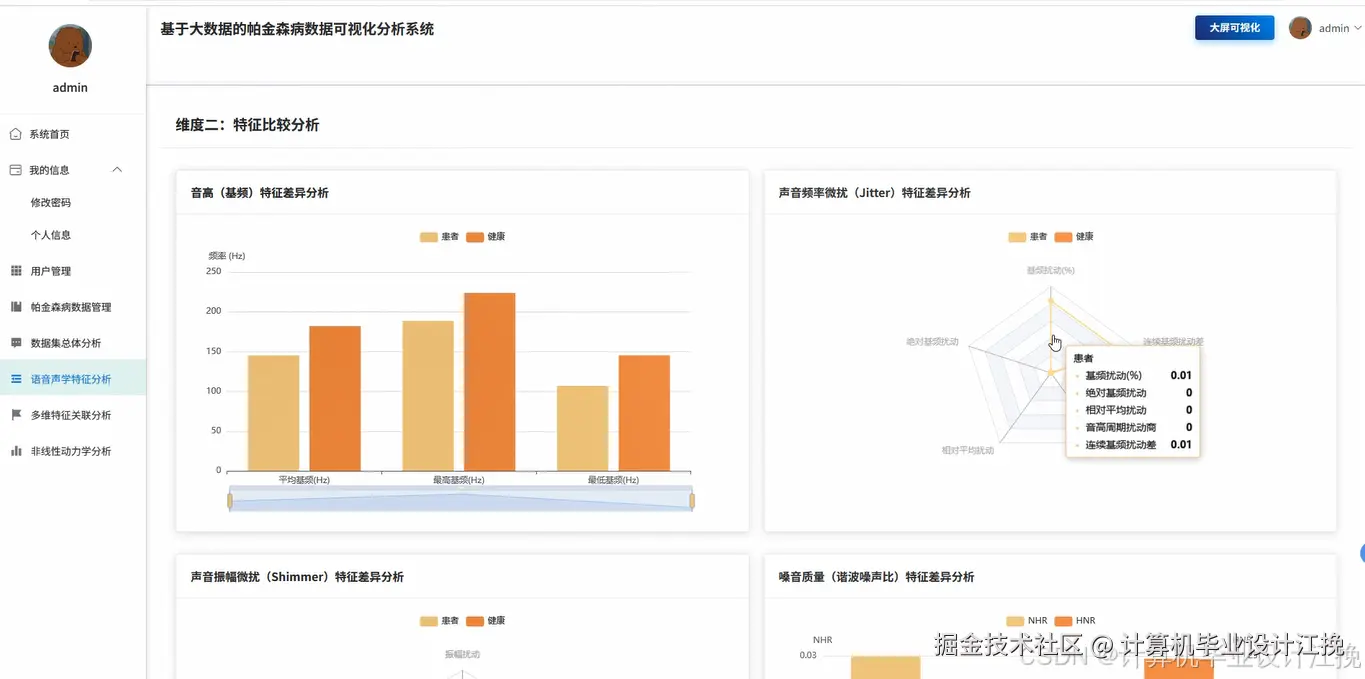1365x679 pixels.
Task: Click 健康 bar for 最低基频(Hz)
Action: pyautogui.click(x=644, y=413)
